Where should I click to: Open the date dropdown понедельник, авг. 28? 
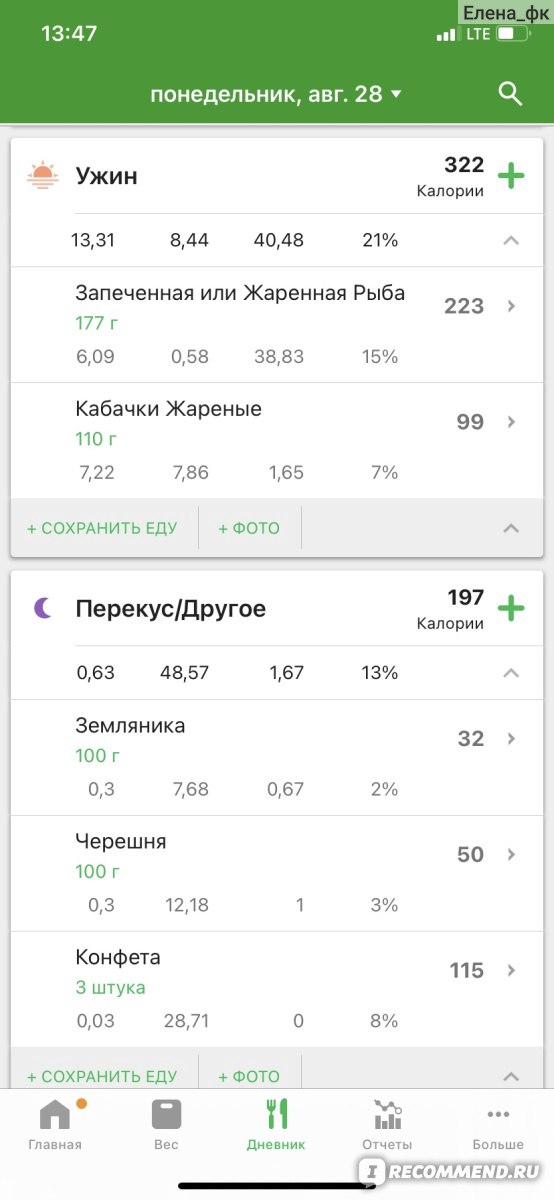tap(276, 94)
